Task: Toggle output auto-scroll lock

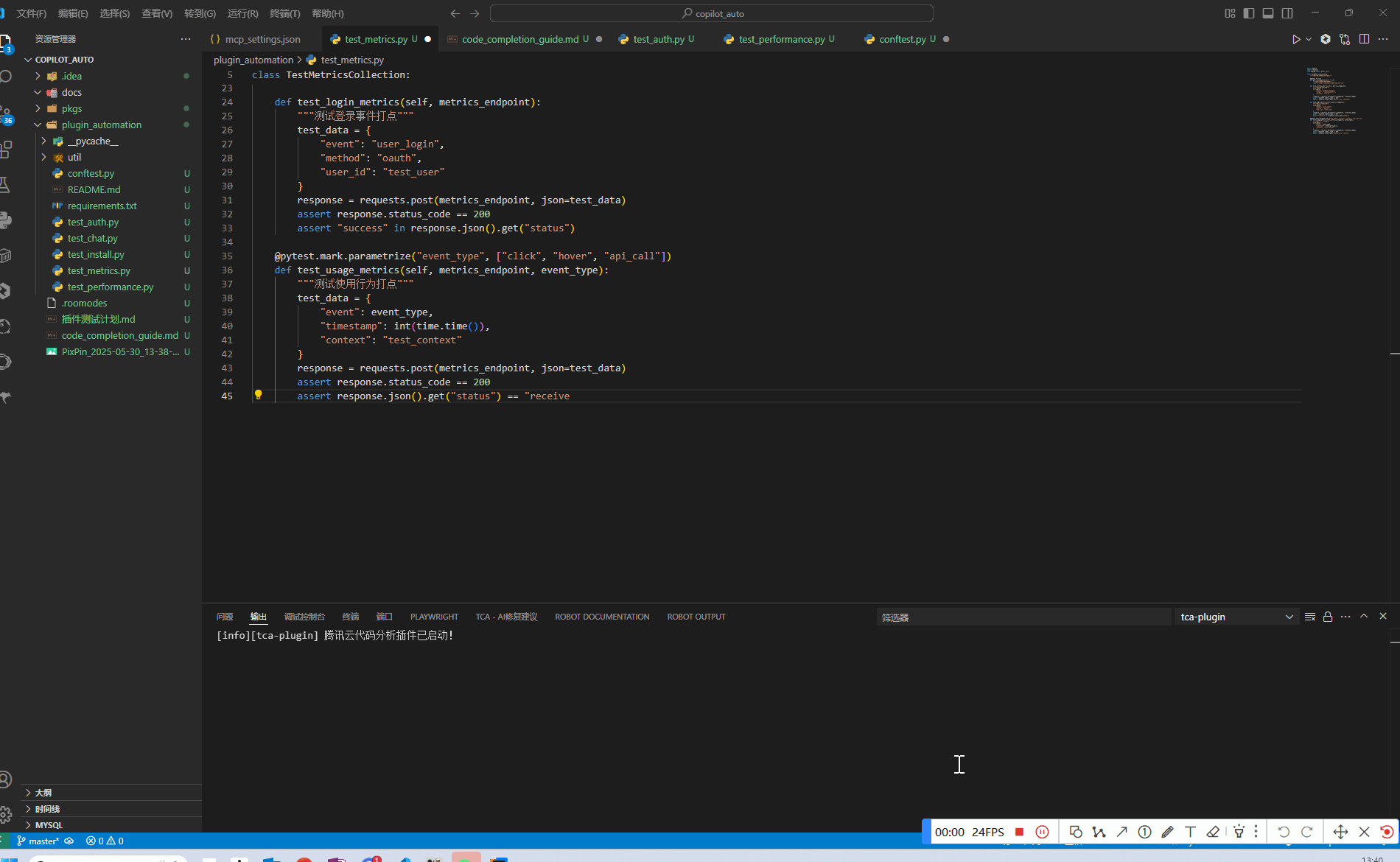Action: [x=1327, y=617]
